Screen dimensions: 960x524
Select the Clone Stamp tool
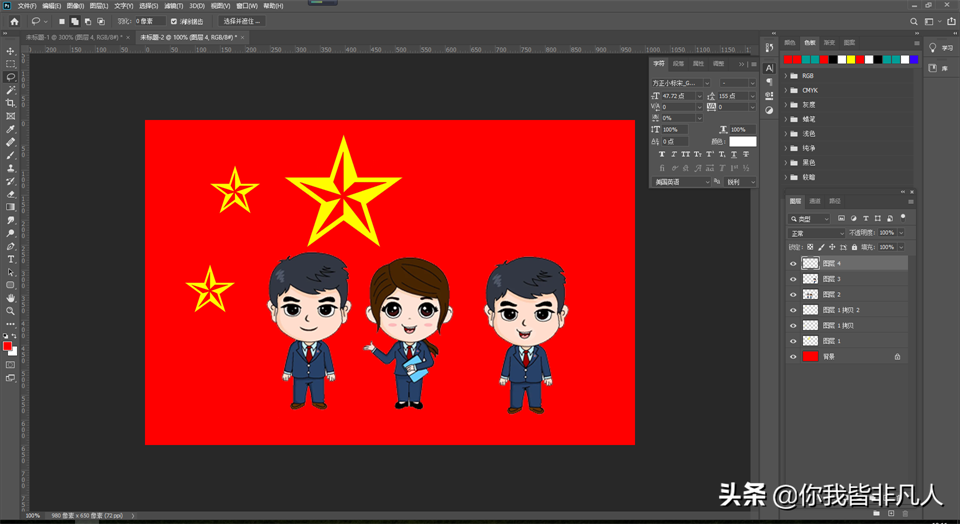click(10, 168)
